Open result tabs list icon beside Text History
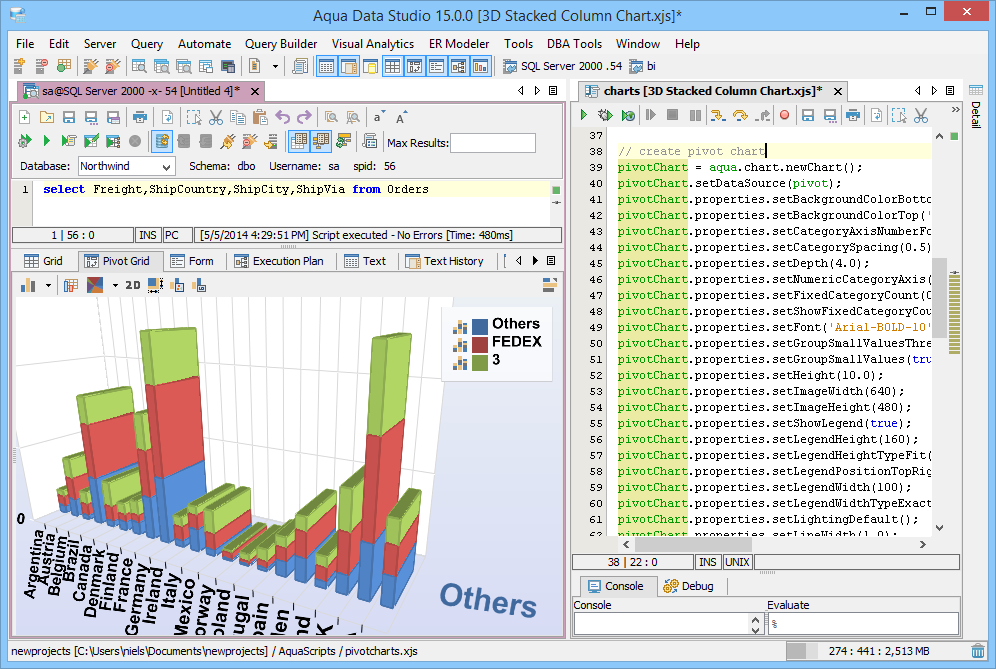The height and width of the screenshot is (669, 996). pos(551,260)
